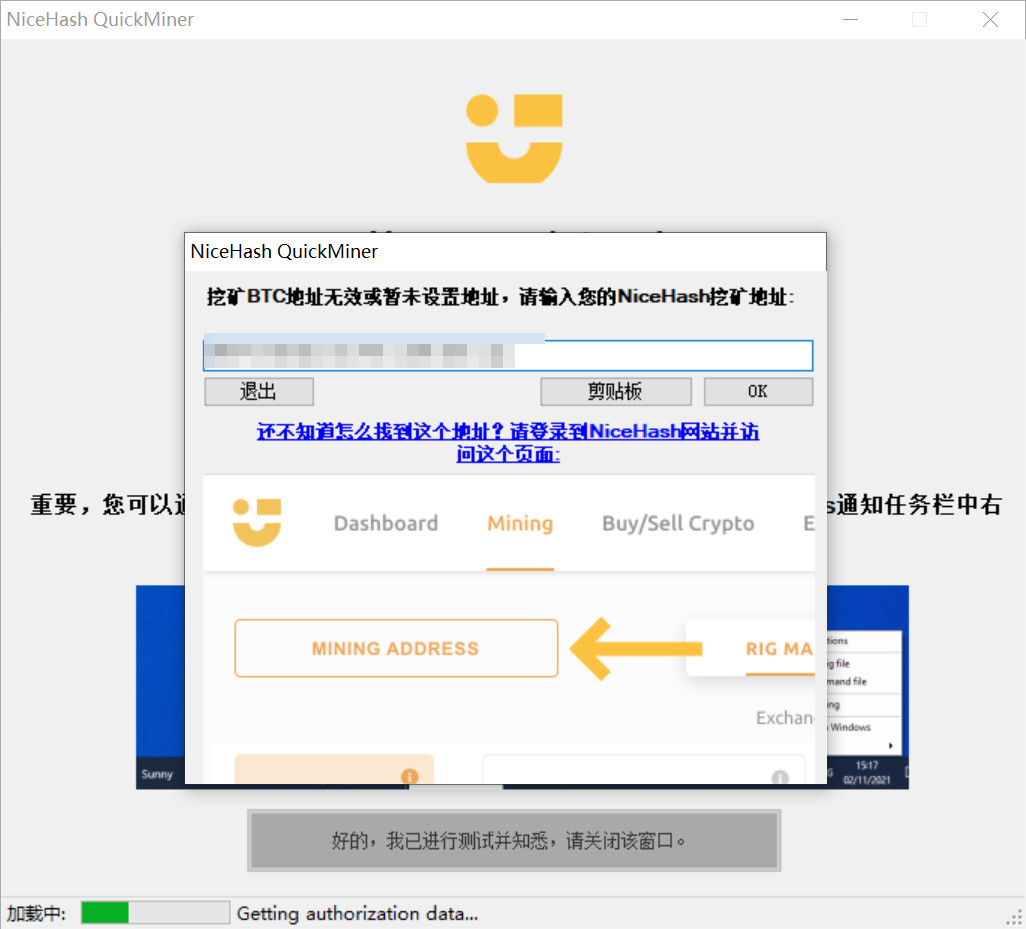
Task: Click the Sunny weather label in background screenshot
Action: point(157,774)
